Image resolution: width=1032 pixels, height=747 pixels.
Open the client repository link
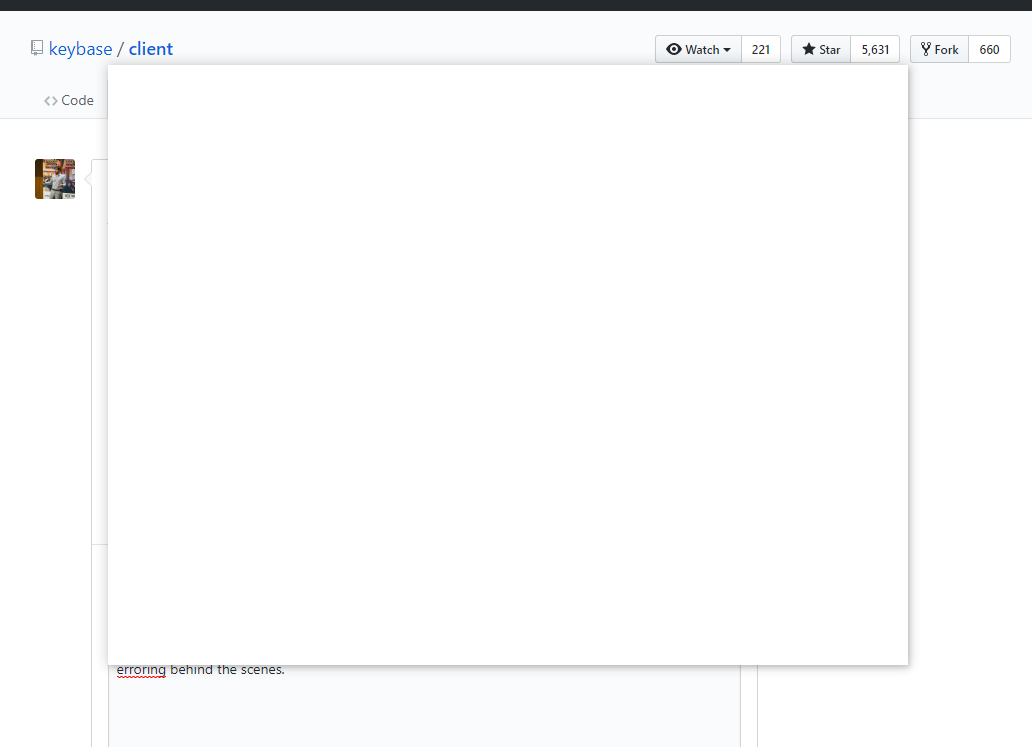click(151, 49)
